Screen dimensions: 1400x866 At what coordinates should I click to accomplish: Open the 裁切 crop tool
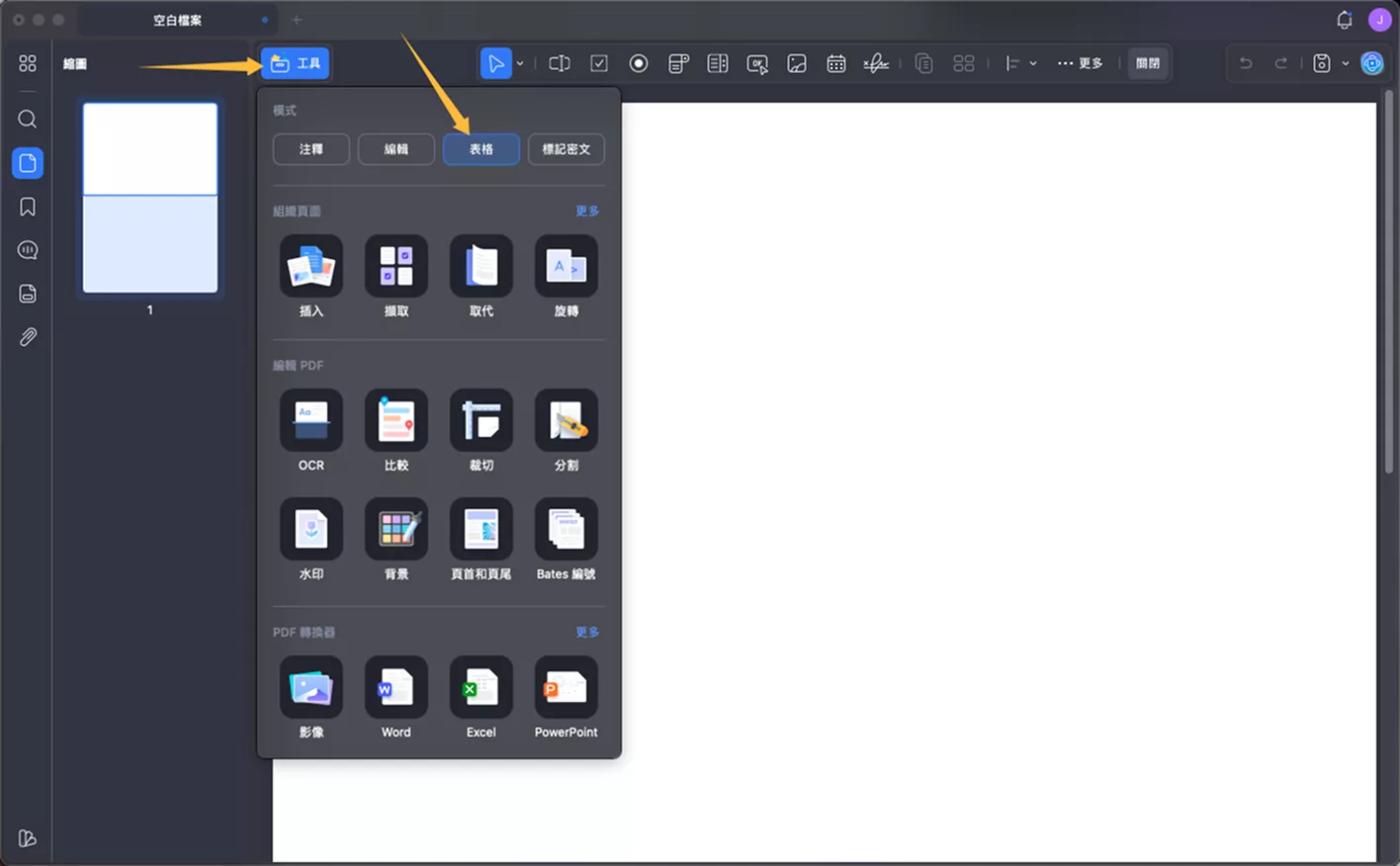(481, 430)
